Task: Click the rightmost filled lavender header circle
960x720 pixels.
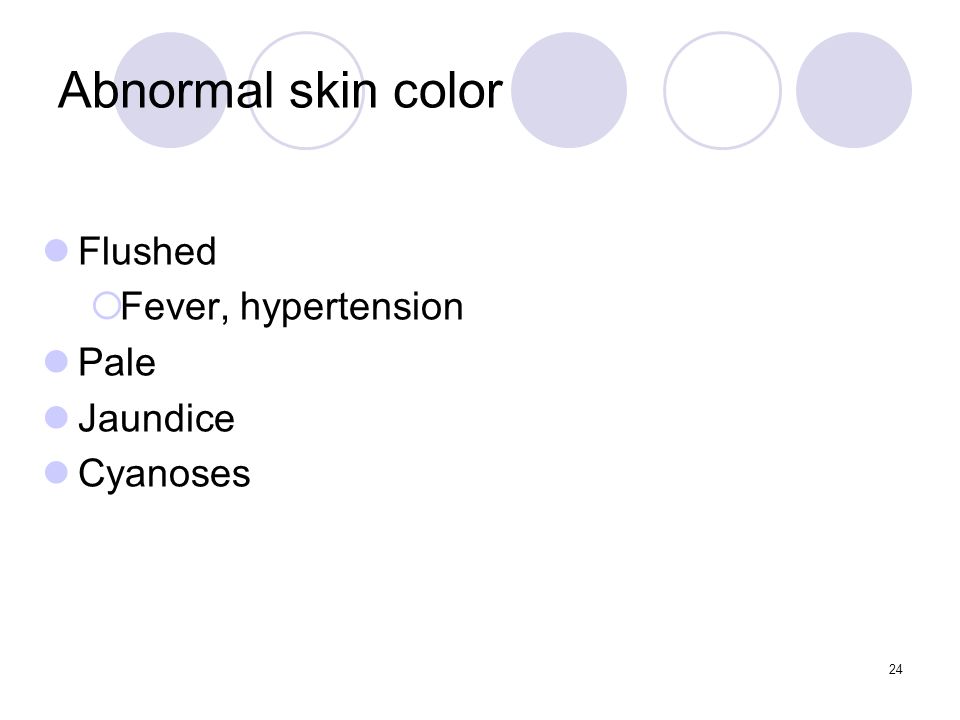Action: tap(853, 90)
